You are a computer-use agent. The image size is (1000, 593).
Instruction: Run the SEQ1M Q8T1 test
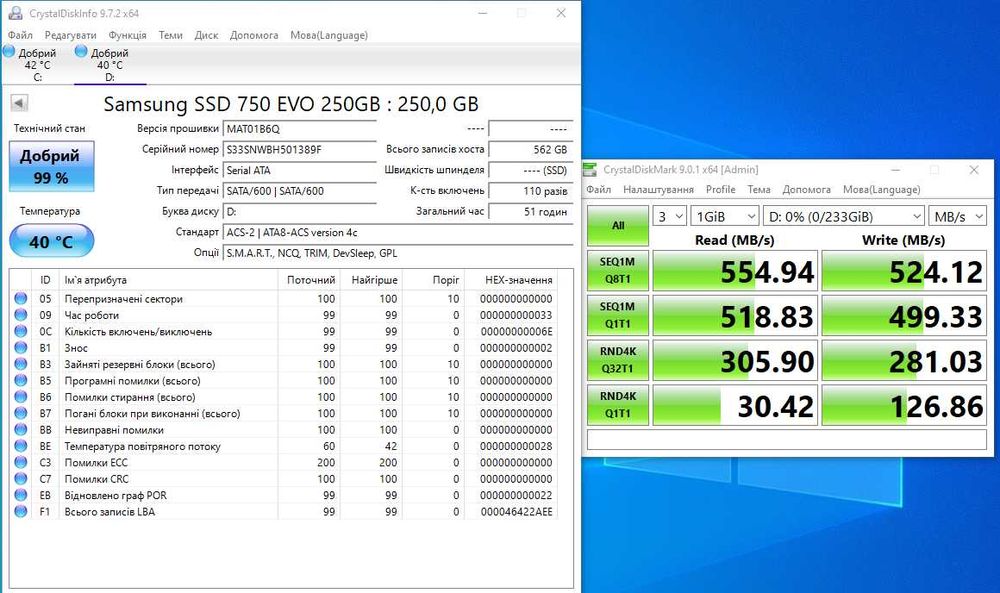pyautogui.click(x=618, y=270)
